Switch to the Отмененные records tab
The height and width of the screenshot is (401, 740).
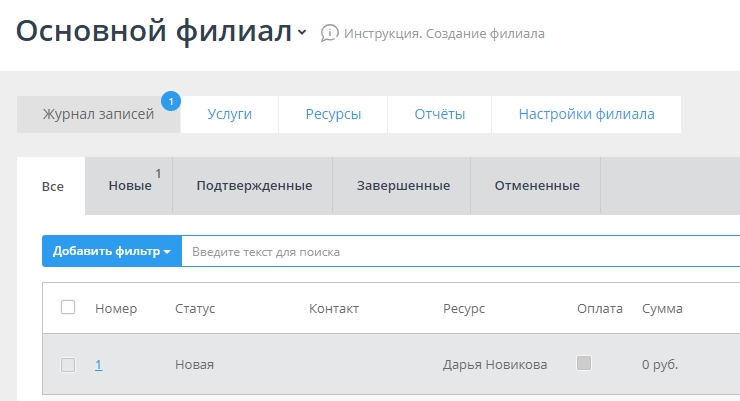pyautogui.click(x=537, y=186)
